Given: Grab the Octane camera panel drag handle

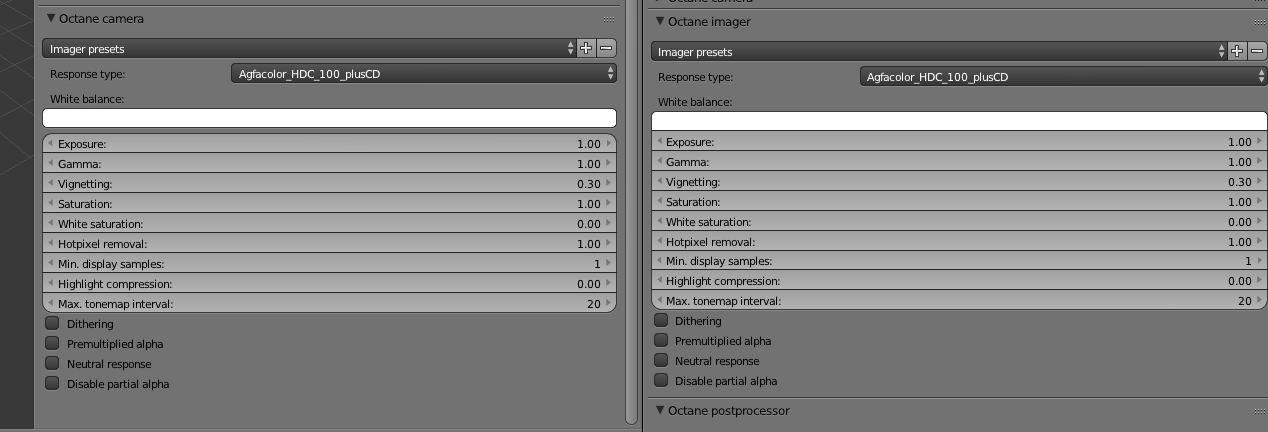Looking at the screenshot, I should click(609, 19).
